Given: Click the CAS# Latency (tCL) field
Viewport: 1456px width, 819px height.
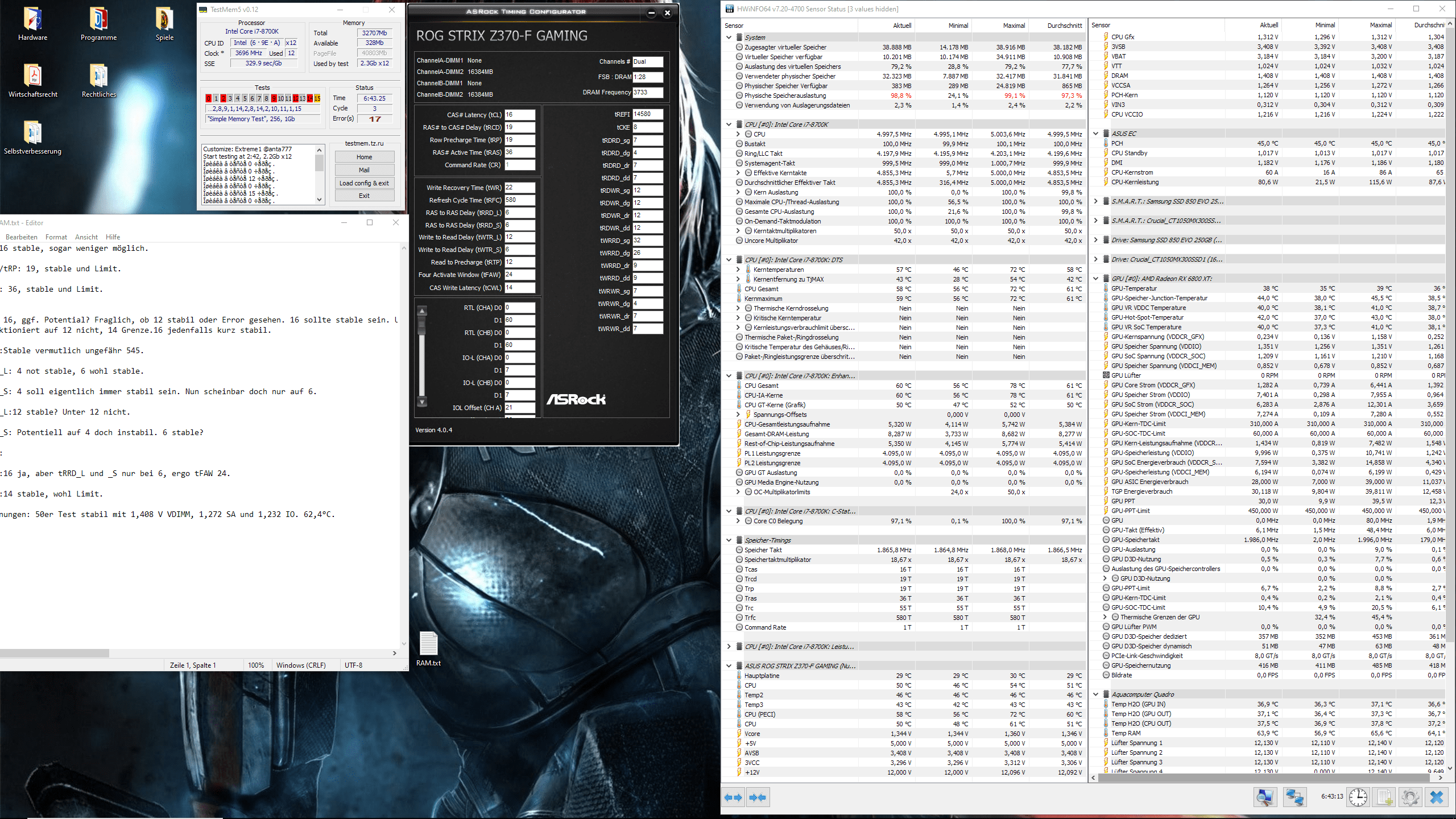Looking at the screenshot, I should 520,115.
